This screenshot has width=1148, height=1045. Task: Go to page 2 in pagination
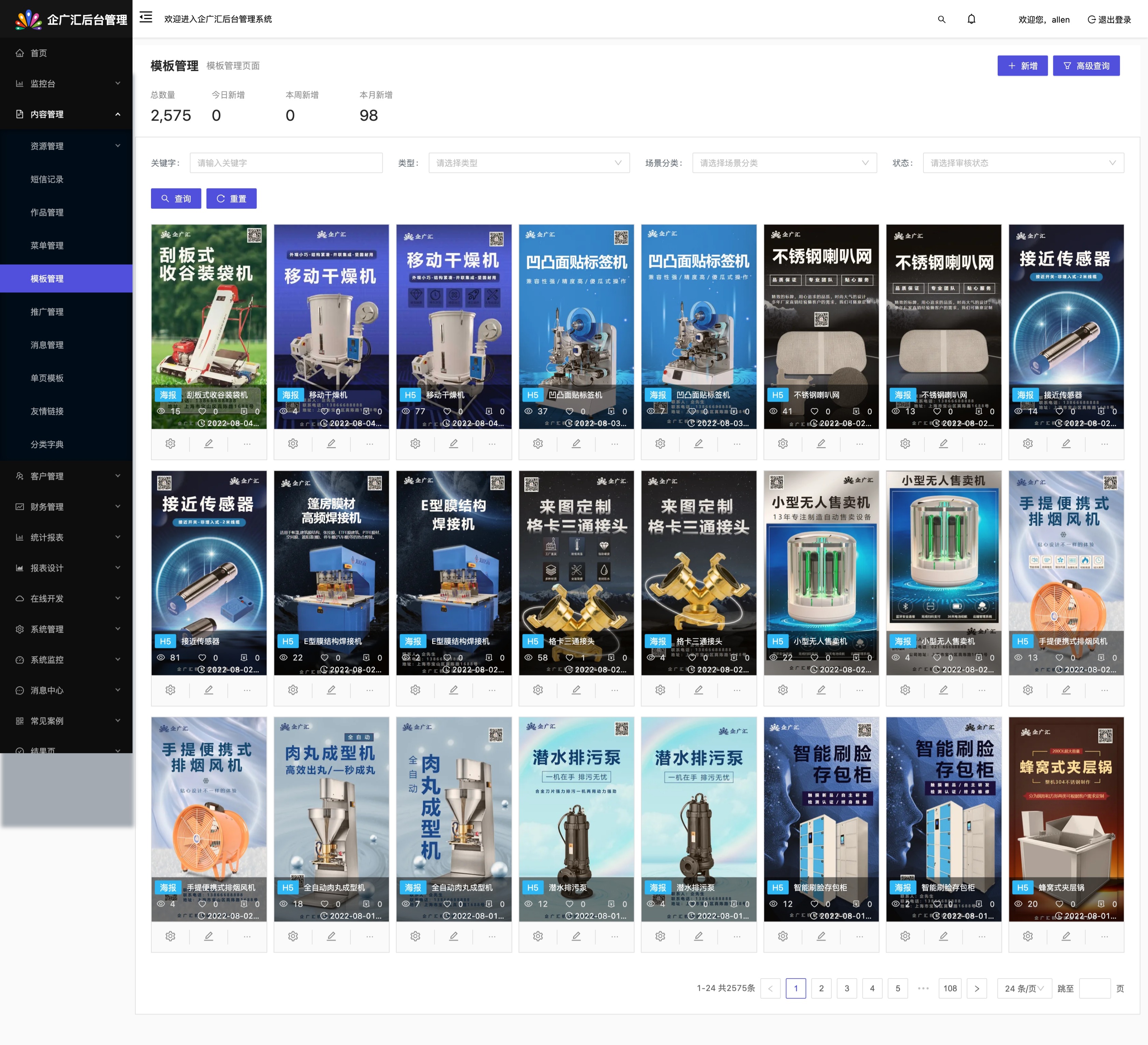(821, 989)
